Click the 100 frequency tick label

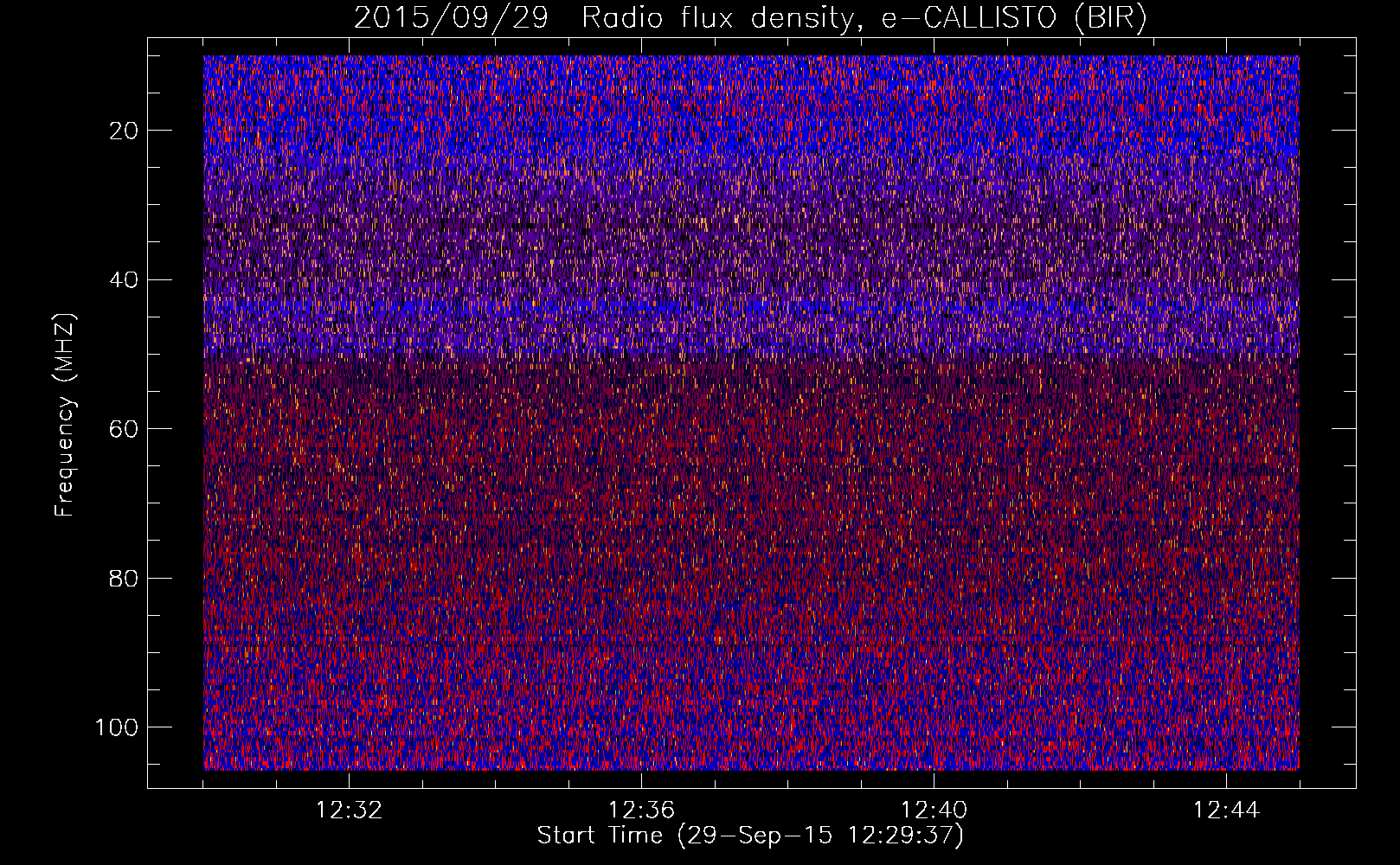click(117, 727)
